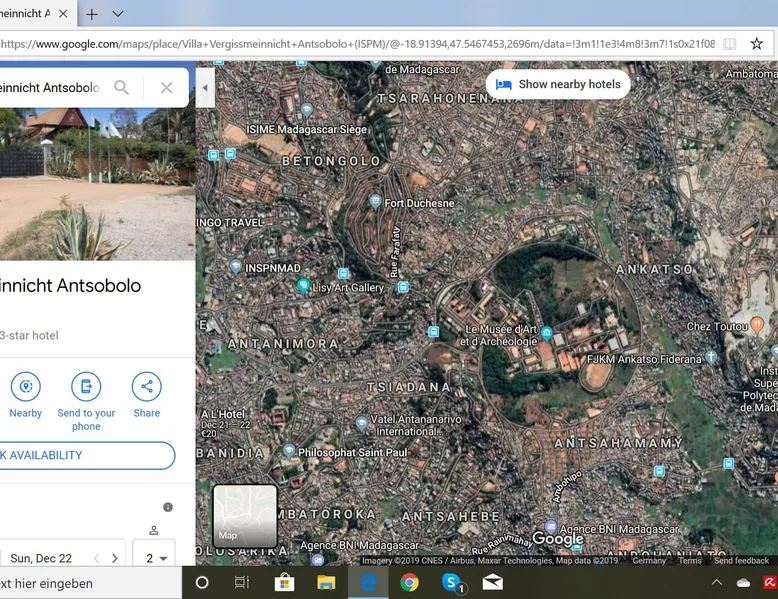Click the ANTSAHAMAMY neighborhood label

(x=619, y=443)
